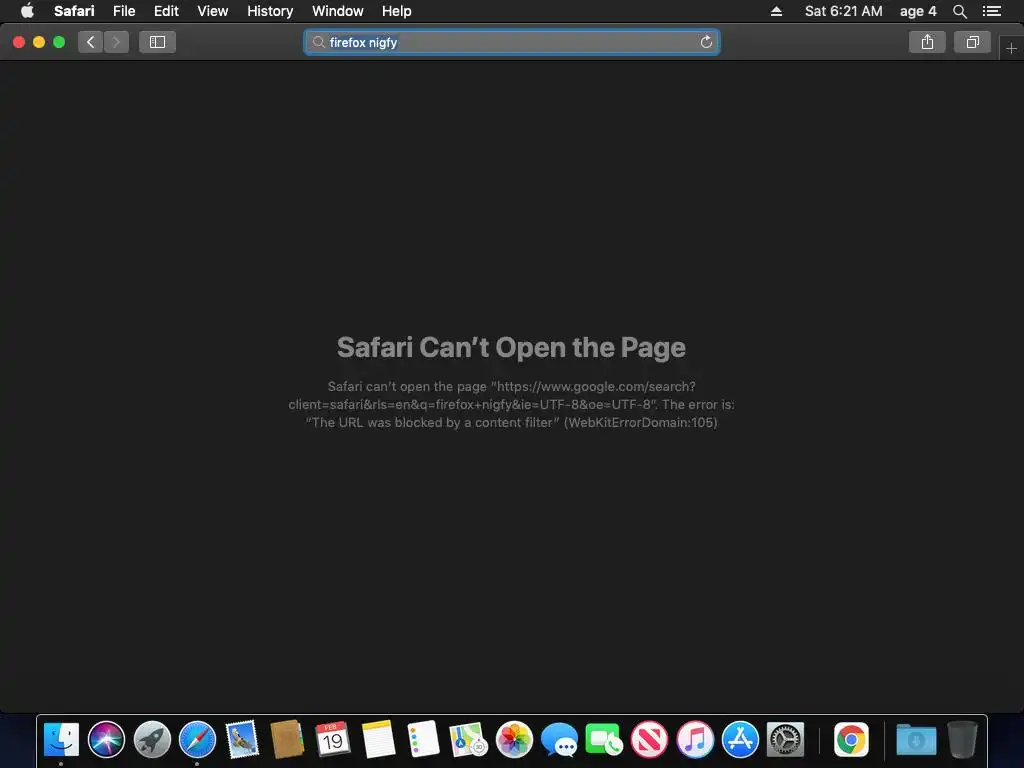The width and height of the screenshot is (1024, 768).
Task: Click the address bar with "firefox nigfy"
Action: coord(512,42)
